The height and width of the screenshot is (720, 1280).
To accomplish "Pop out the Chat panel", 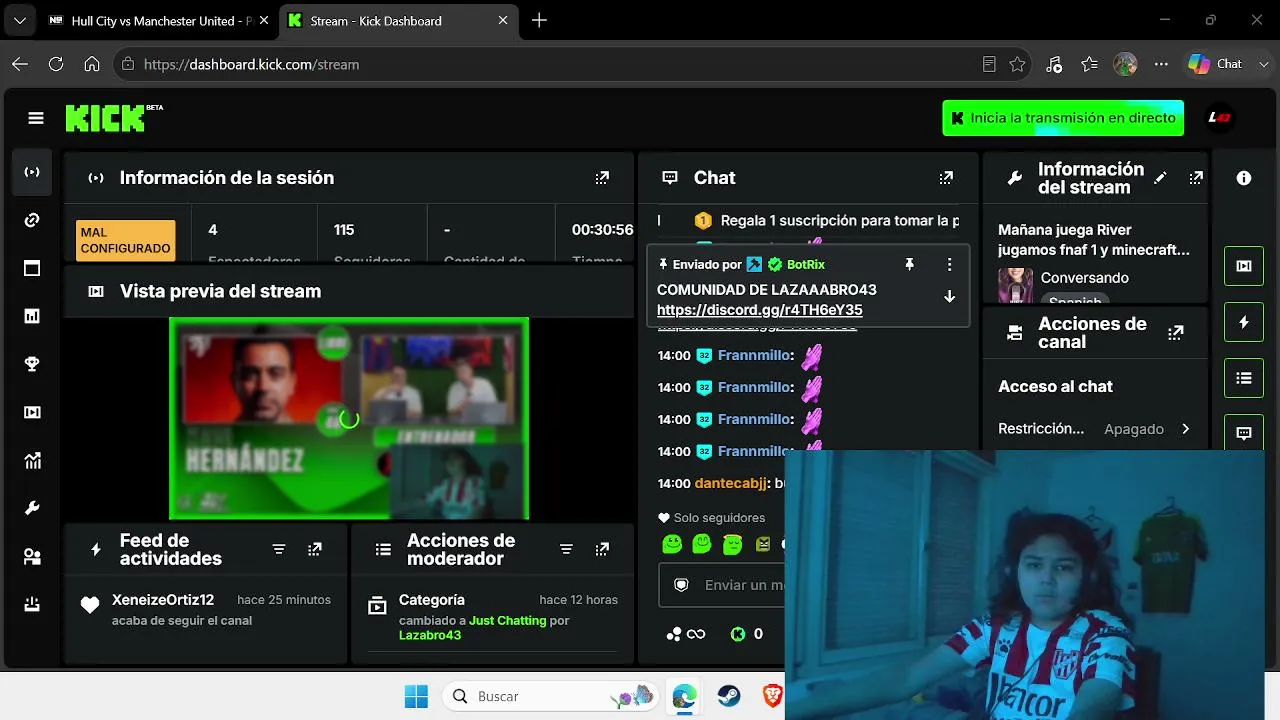I will click(946, 178).
